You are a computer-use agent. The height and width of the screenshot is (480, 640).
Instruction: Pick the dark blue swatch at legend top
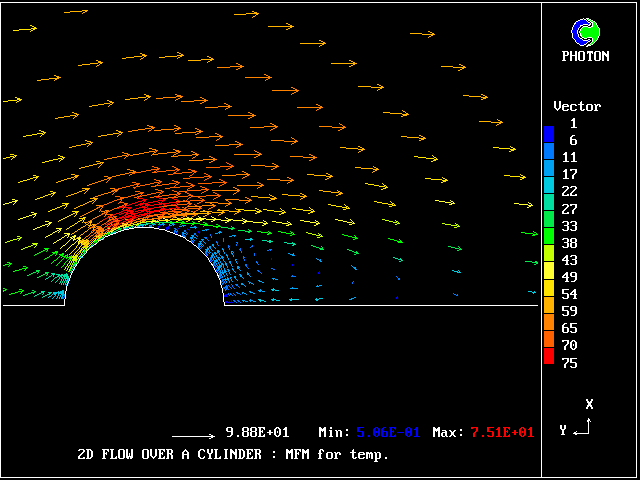(548, 131)
